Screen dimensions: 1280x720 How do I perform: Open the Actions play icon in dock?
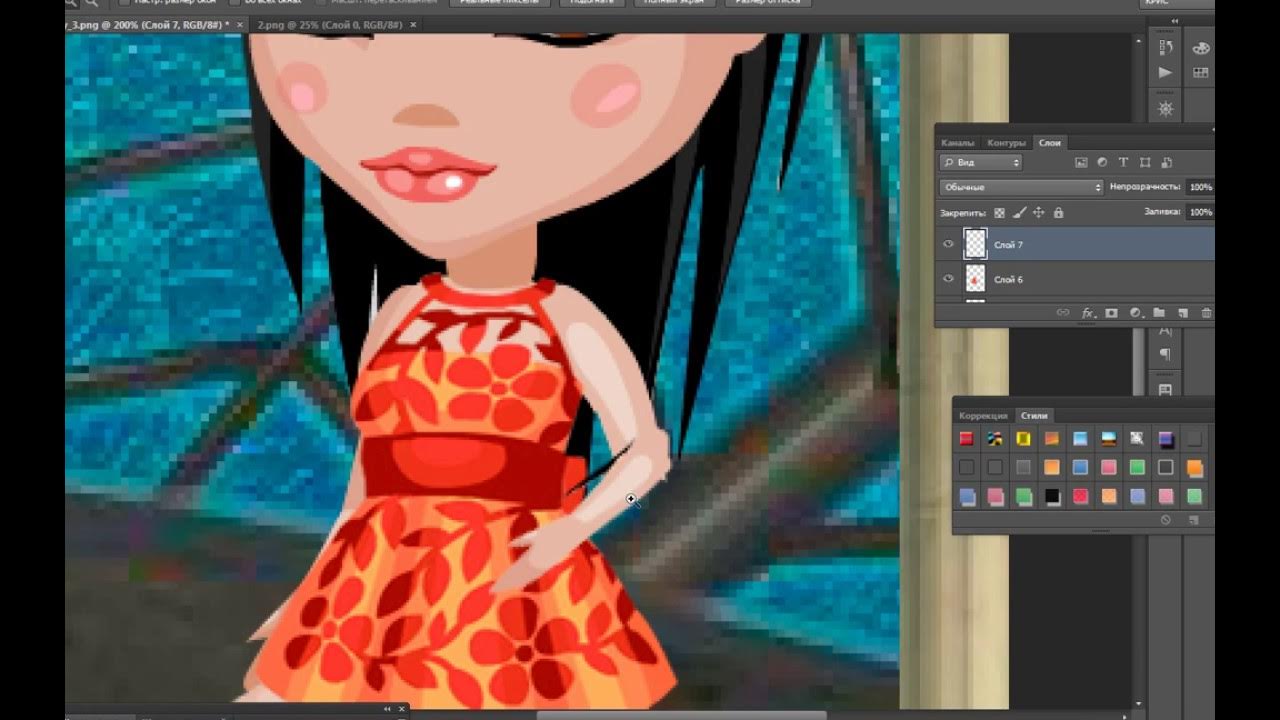pos(1165,73)
